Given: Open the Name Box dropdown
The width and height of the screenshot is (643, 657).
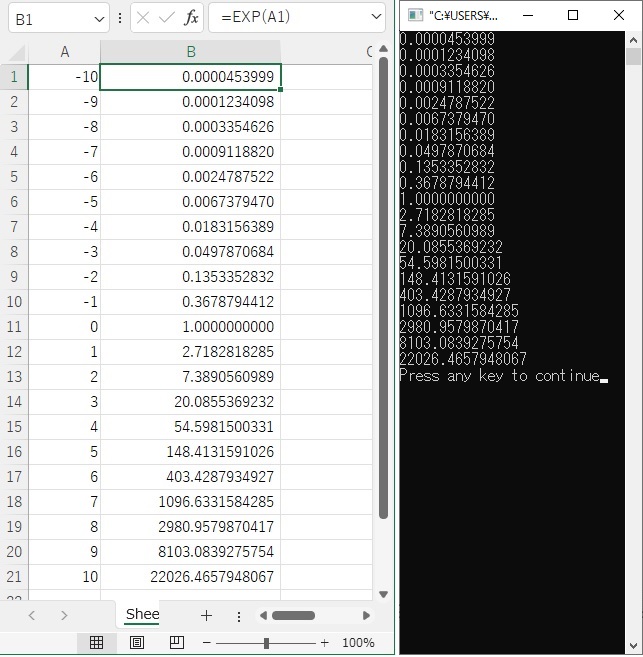Looking at the screenshot, I should [x=98, y=19].
